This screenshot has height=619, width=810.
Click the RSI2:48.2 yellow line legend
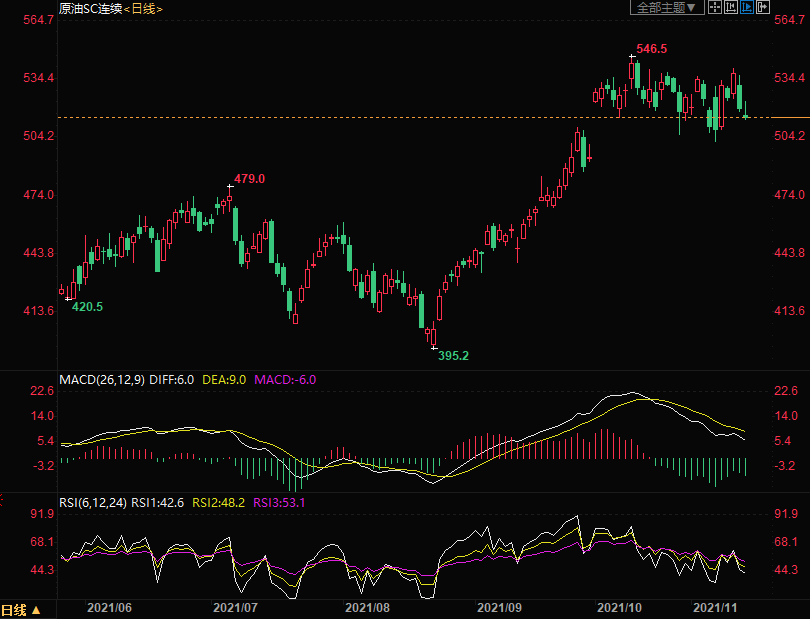pyautogui.click(x=219, y=502)
